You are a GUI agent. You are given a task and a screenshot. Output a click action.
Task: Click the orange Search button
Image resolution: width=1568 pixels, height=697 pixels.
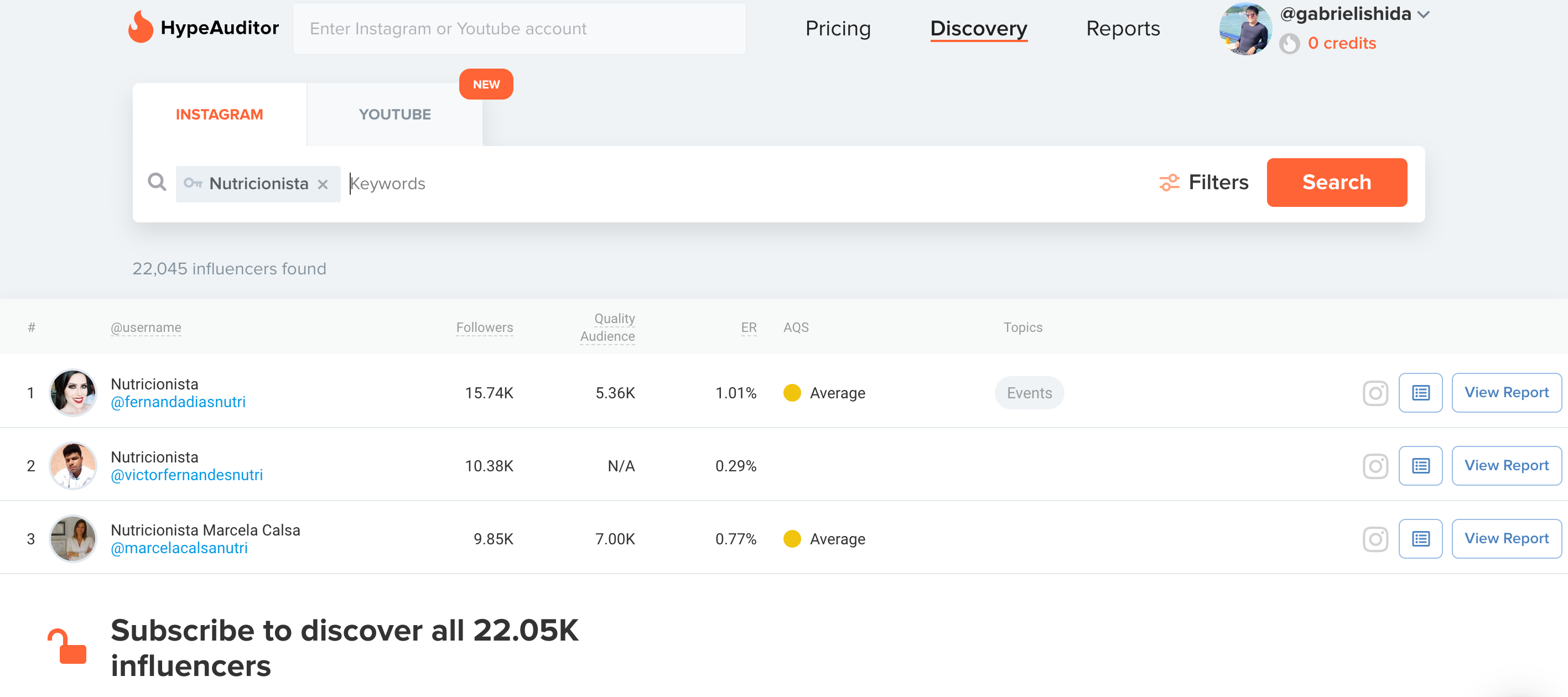(1337, 182)
